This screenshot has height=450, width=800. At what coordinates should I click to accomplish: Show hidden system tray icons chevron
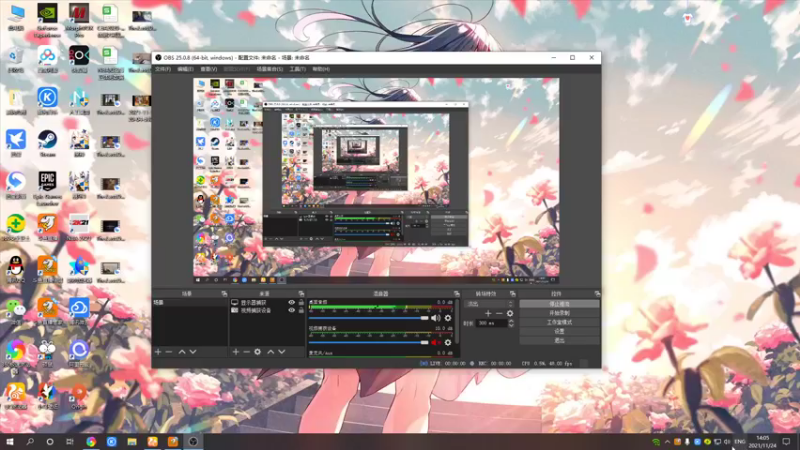[667, 442]
